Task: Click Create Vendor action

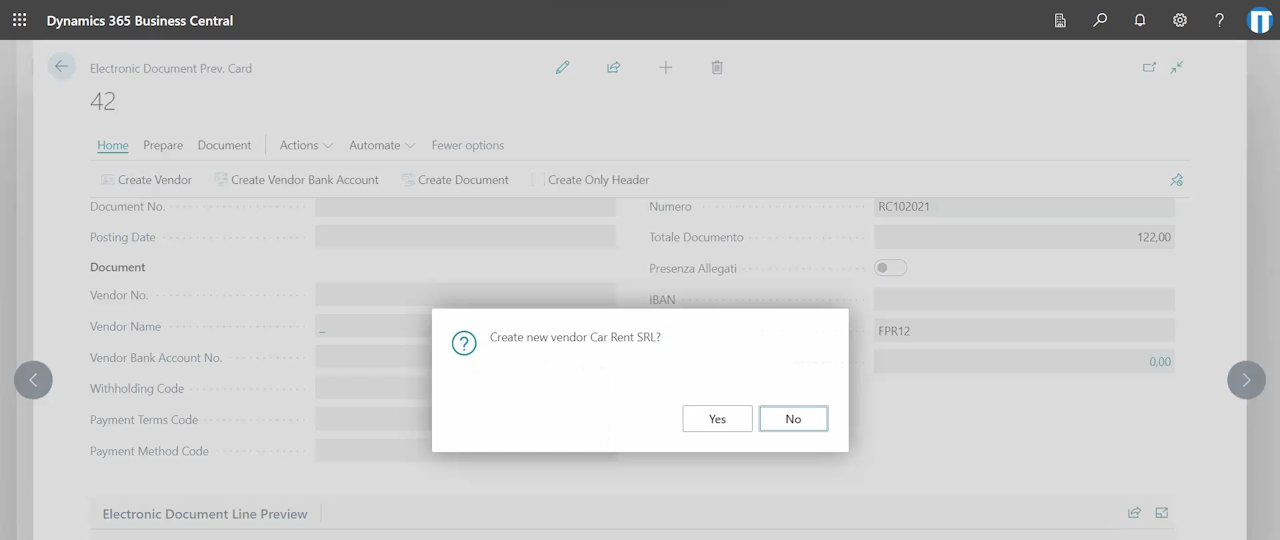Action: tap(146, 180)
